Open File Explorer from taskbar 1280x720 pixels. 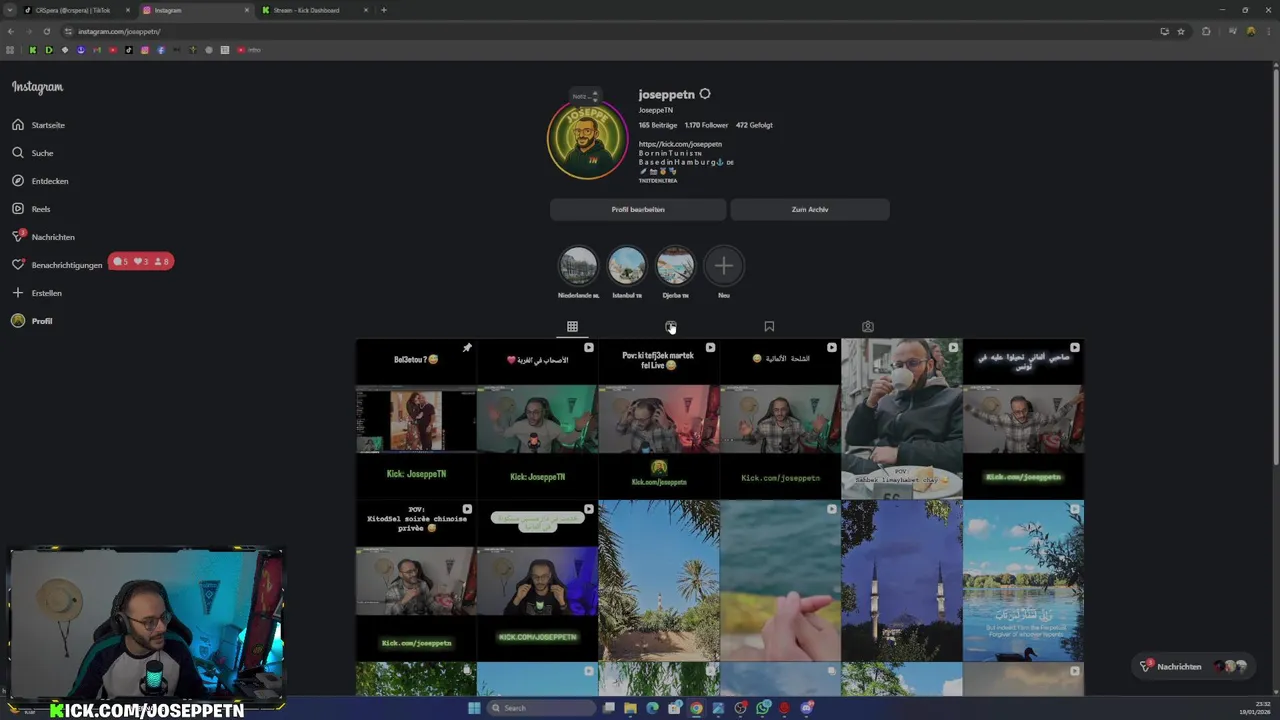point(631,708)
